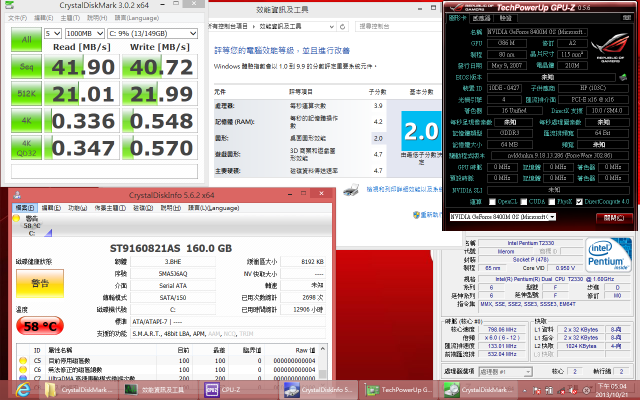Screen dimensions: 640x400
Task: Click the CrystalDiskMark comment text field
Action: coord(104,171)
